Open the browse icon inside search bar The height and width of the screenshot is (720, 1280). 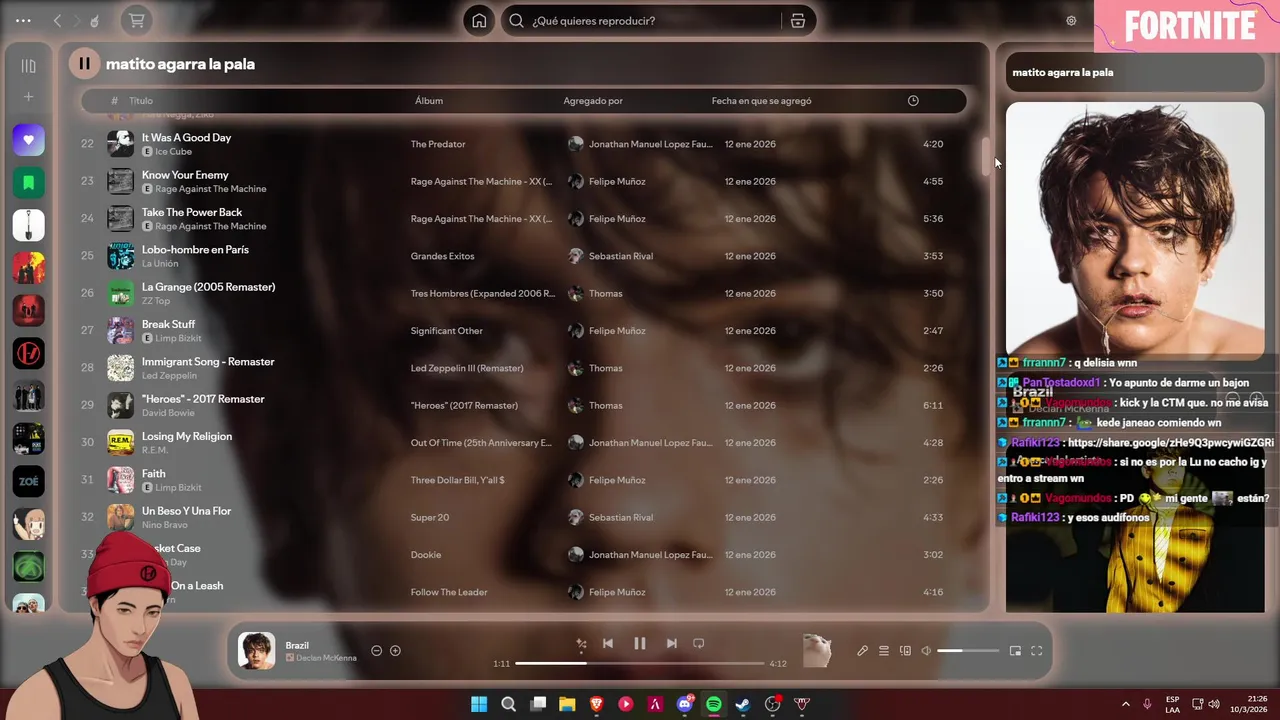click(x=797, y=21)
